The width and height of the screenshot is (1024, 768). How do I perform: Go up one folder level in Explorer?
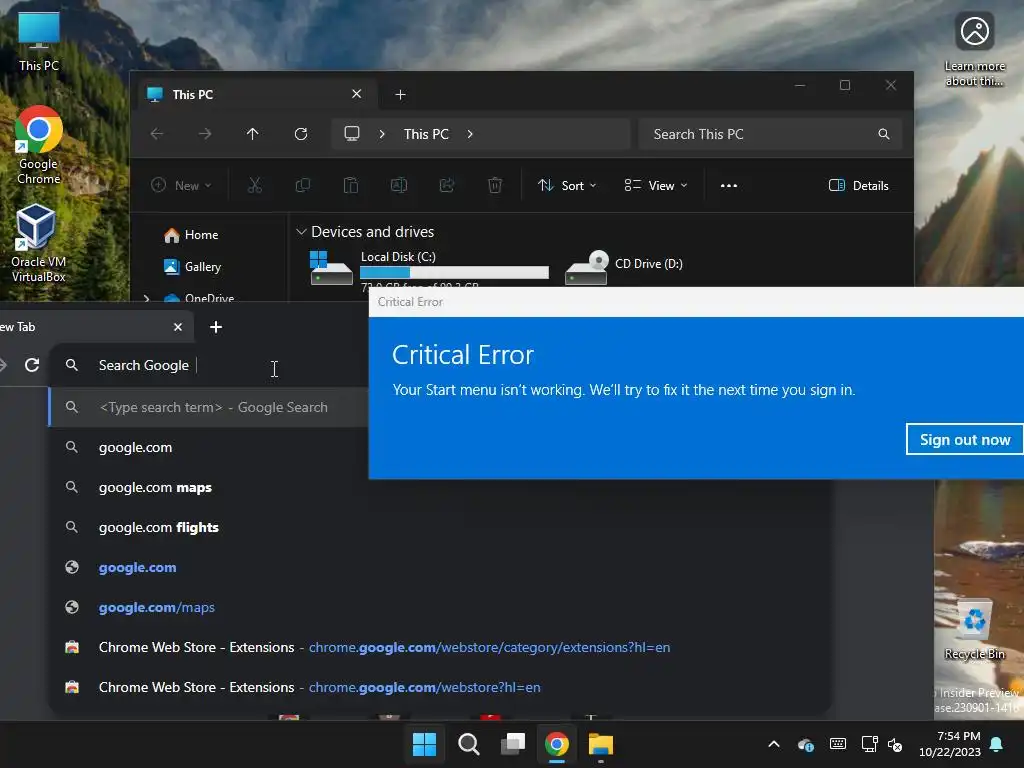(x=253, y=134)
